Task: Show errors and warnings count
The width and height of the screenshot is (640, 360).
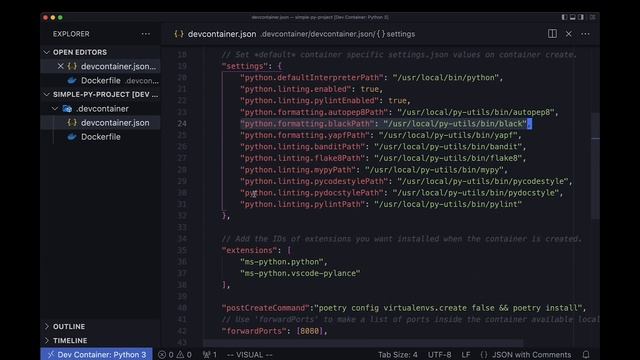Action: [175, 354]
